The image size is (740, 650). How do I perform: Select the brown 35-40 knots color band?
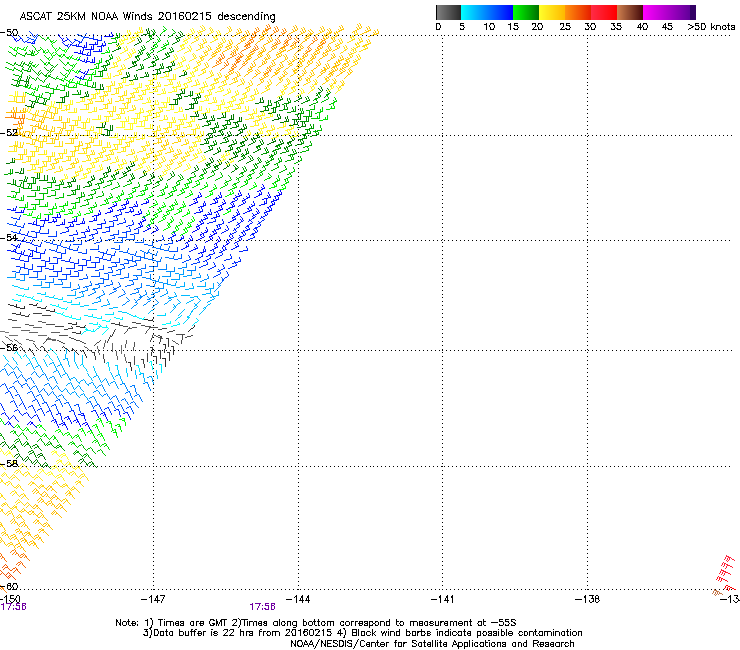(x=630, y=12)
